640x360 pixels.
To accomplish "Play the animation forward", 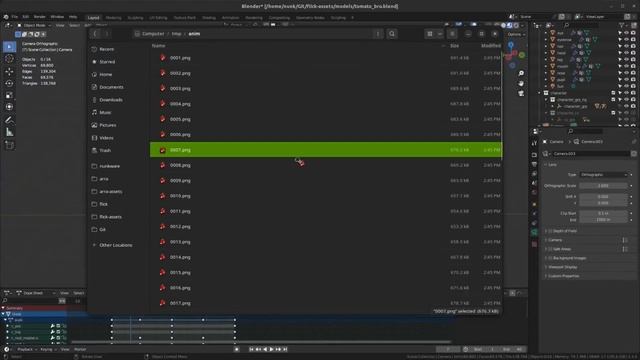I will click(271, 349).
